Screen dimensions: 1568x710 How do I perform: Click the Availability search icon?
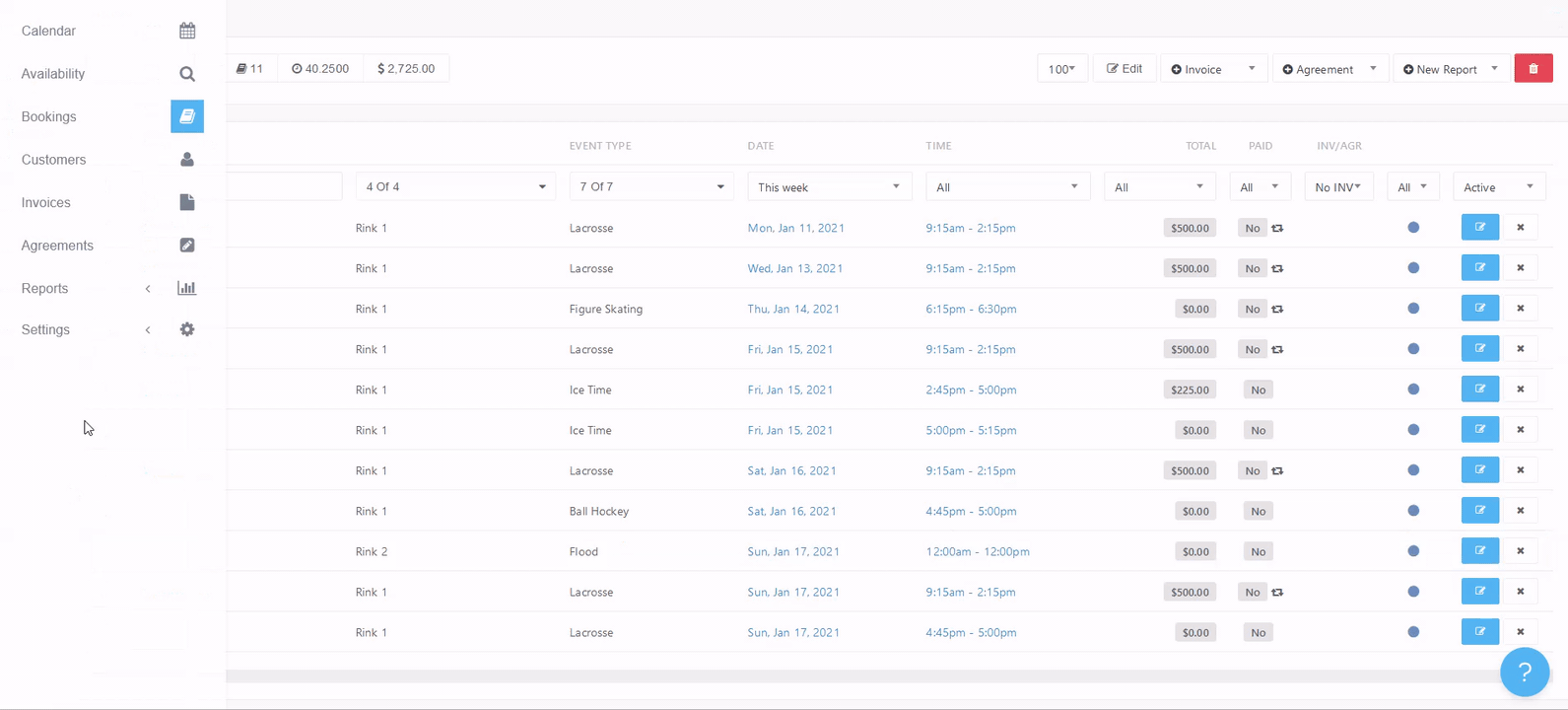[x=187, y=74]
